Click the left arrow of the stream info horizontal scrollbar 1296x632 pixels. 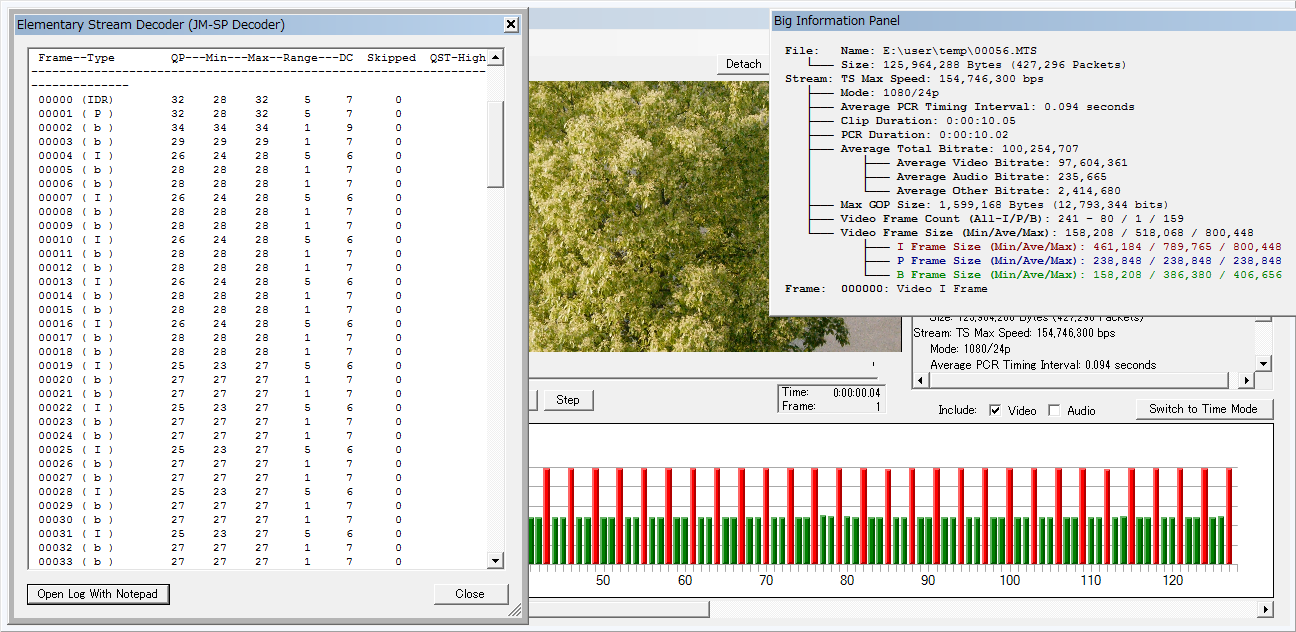point(921,381)
